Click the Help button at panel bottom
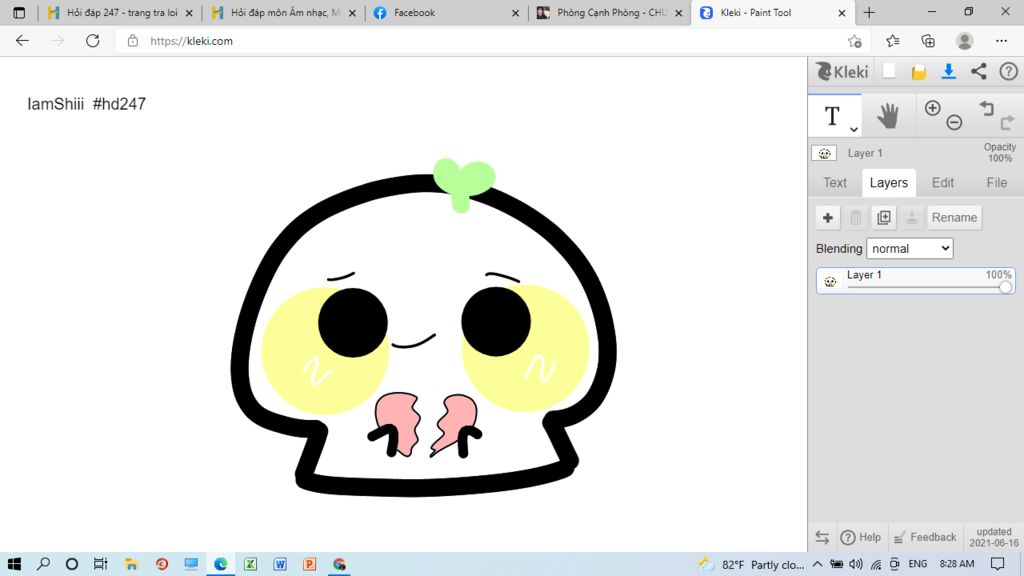The width and height of the screenshot is (1024, 576). pyautogui.click(x=861, y=537)
